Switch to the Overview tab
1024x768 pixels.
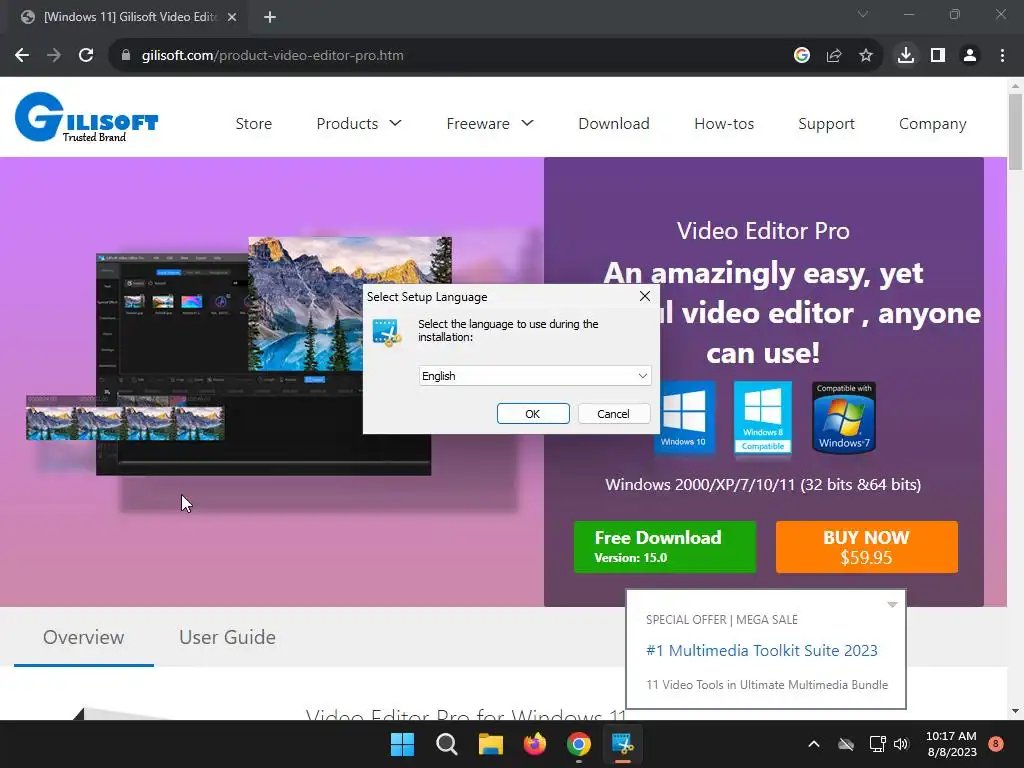click(84, 637)
